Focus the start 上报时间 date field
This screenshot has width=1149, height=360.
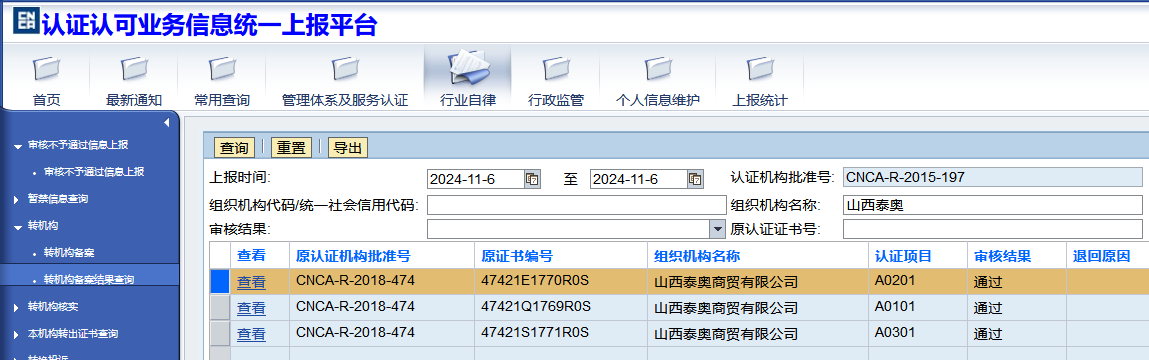click(476, 179)
